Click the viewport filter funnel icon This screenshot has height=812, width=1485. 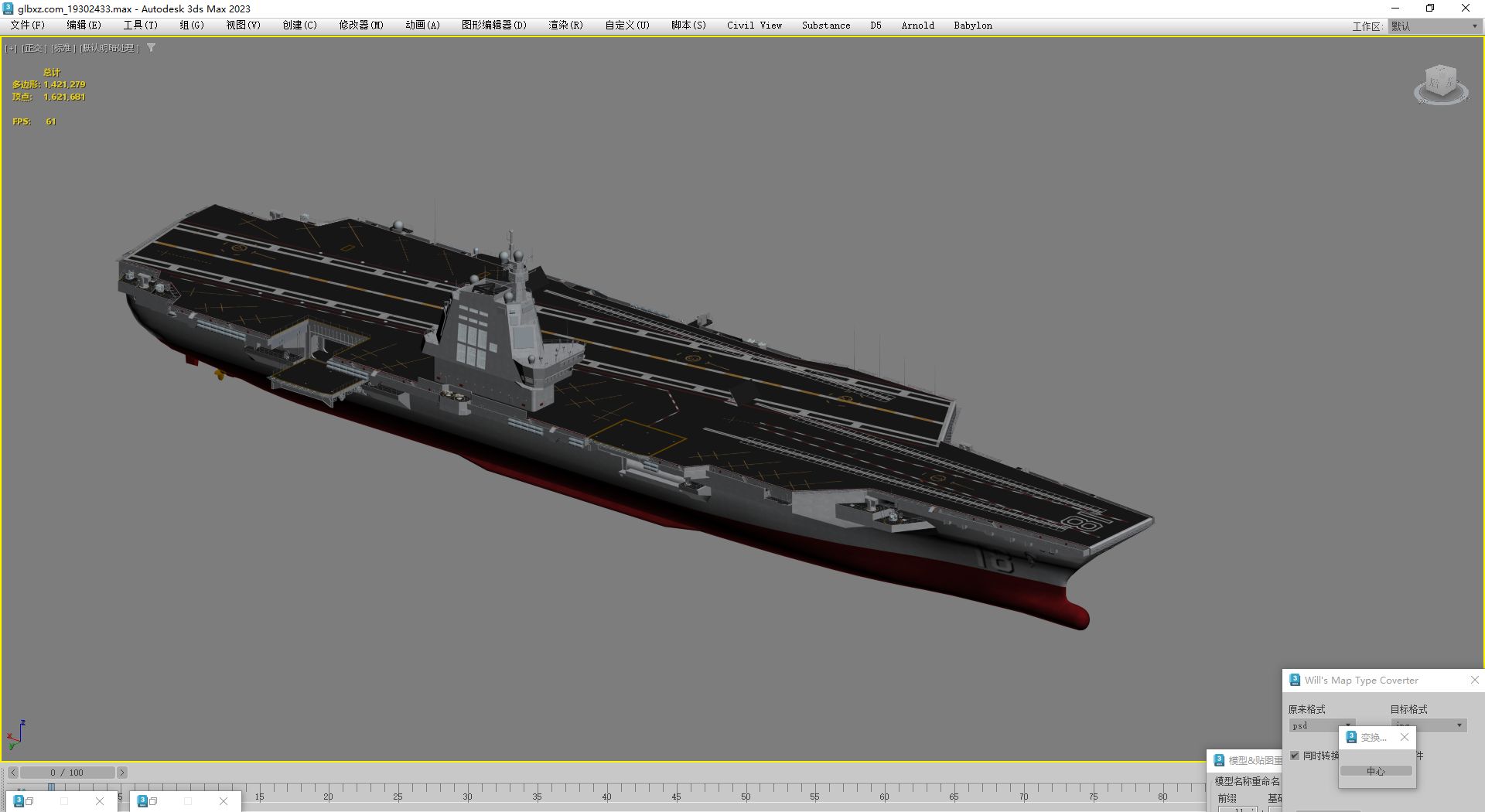point(151,48)
